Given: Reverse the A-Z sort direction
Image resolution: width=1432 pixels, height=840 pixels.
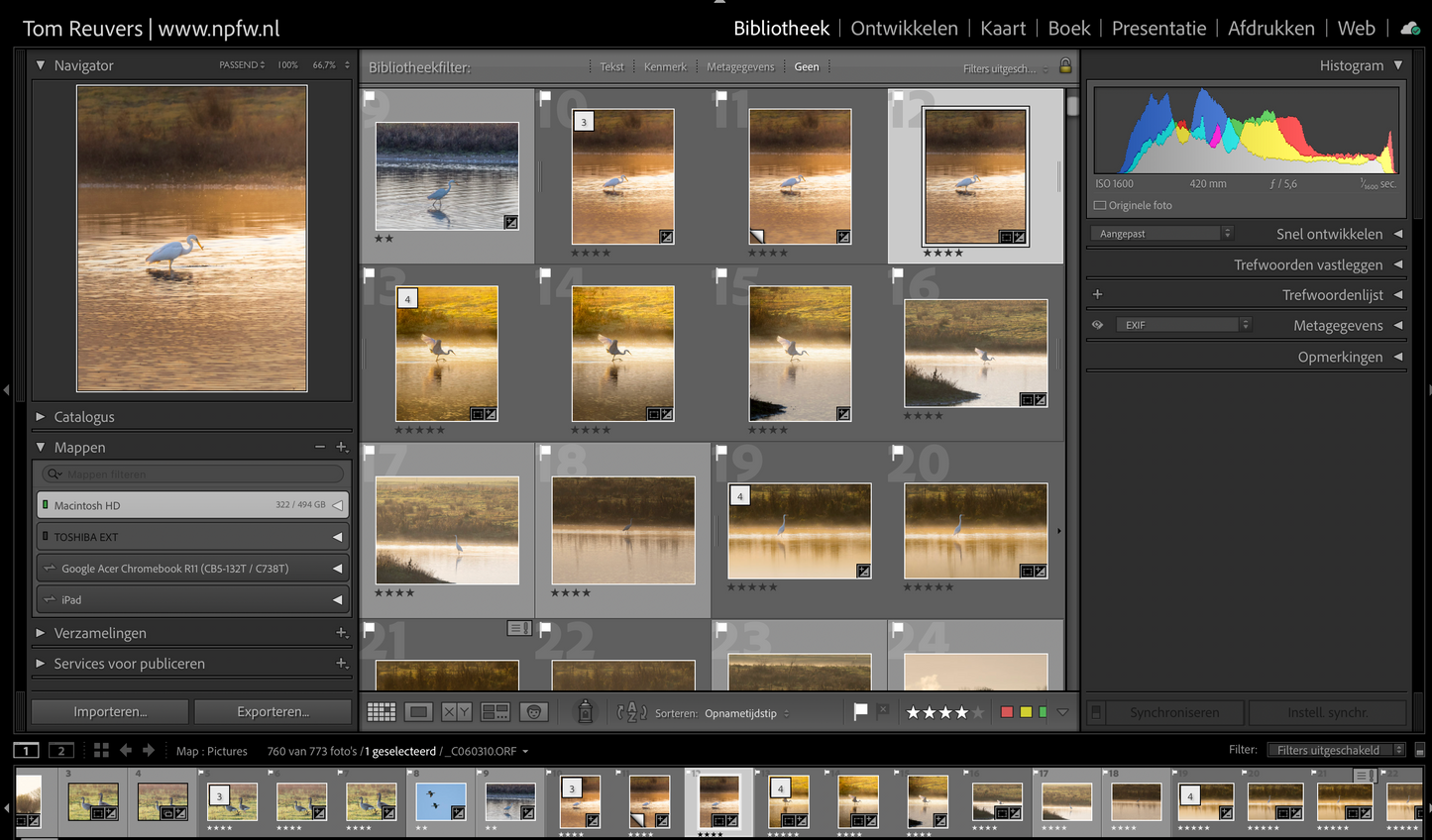Looking at the screenshot, I should point(631,712).
